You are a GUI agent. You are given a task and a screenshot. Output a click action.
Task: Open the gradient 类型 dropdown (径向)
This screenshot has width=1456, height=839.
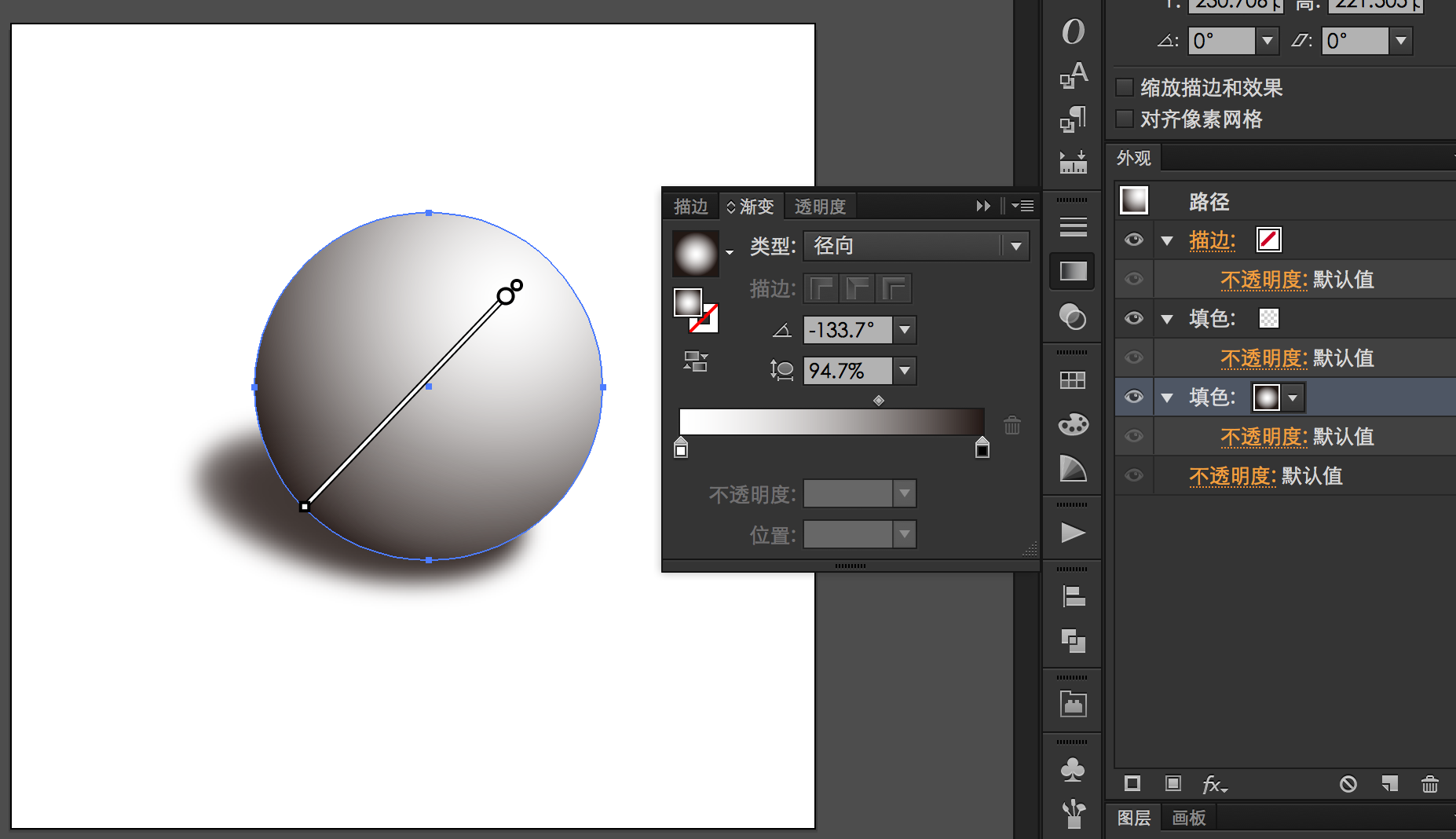[916, 246]
